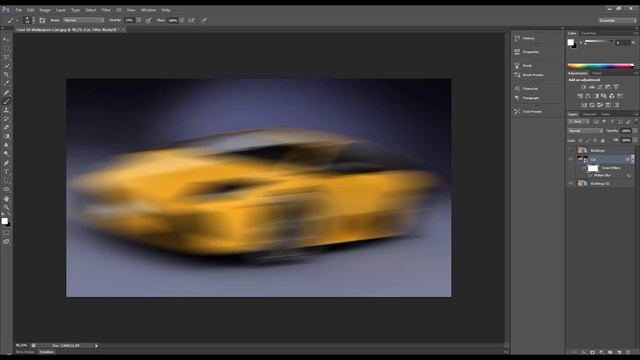The width and height of the screenshot is (640, 360).
Task: Toggle Quick Mask mode
Action: click(x=6, y=232)
